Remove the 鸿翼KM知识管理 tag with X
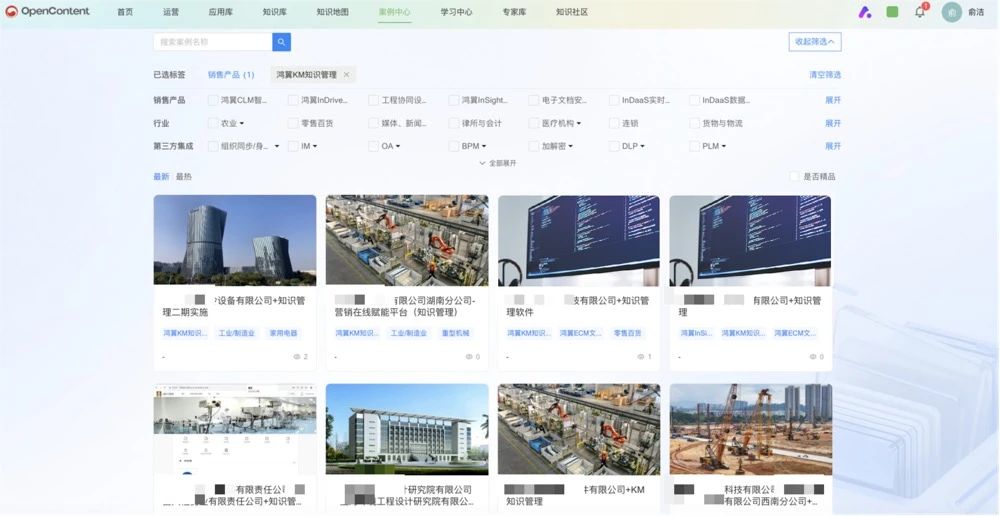Screen dimensions: 1000x516 [x=346, y=75]
